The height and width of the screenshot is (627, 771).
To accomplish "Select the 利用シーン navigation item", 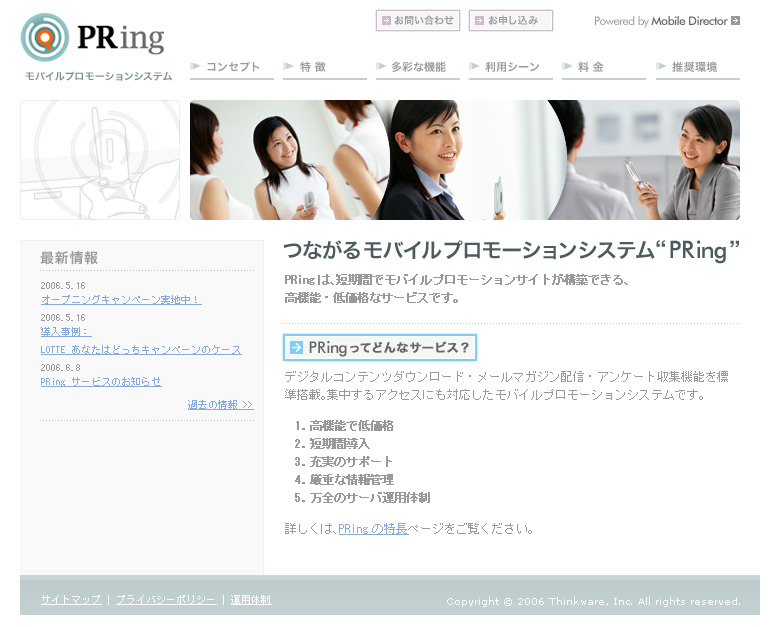I will 510,67.
